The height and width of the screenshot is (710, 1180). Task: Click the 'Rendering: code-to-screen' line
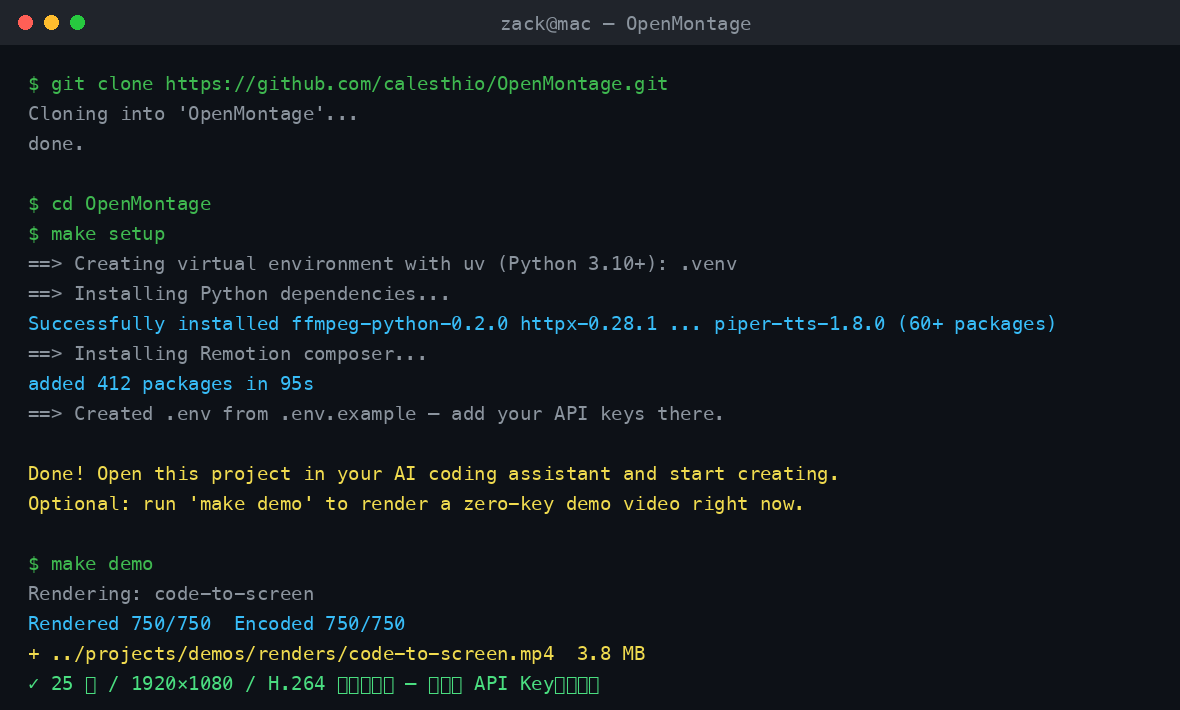171,594
